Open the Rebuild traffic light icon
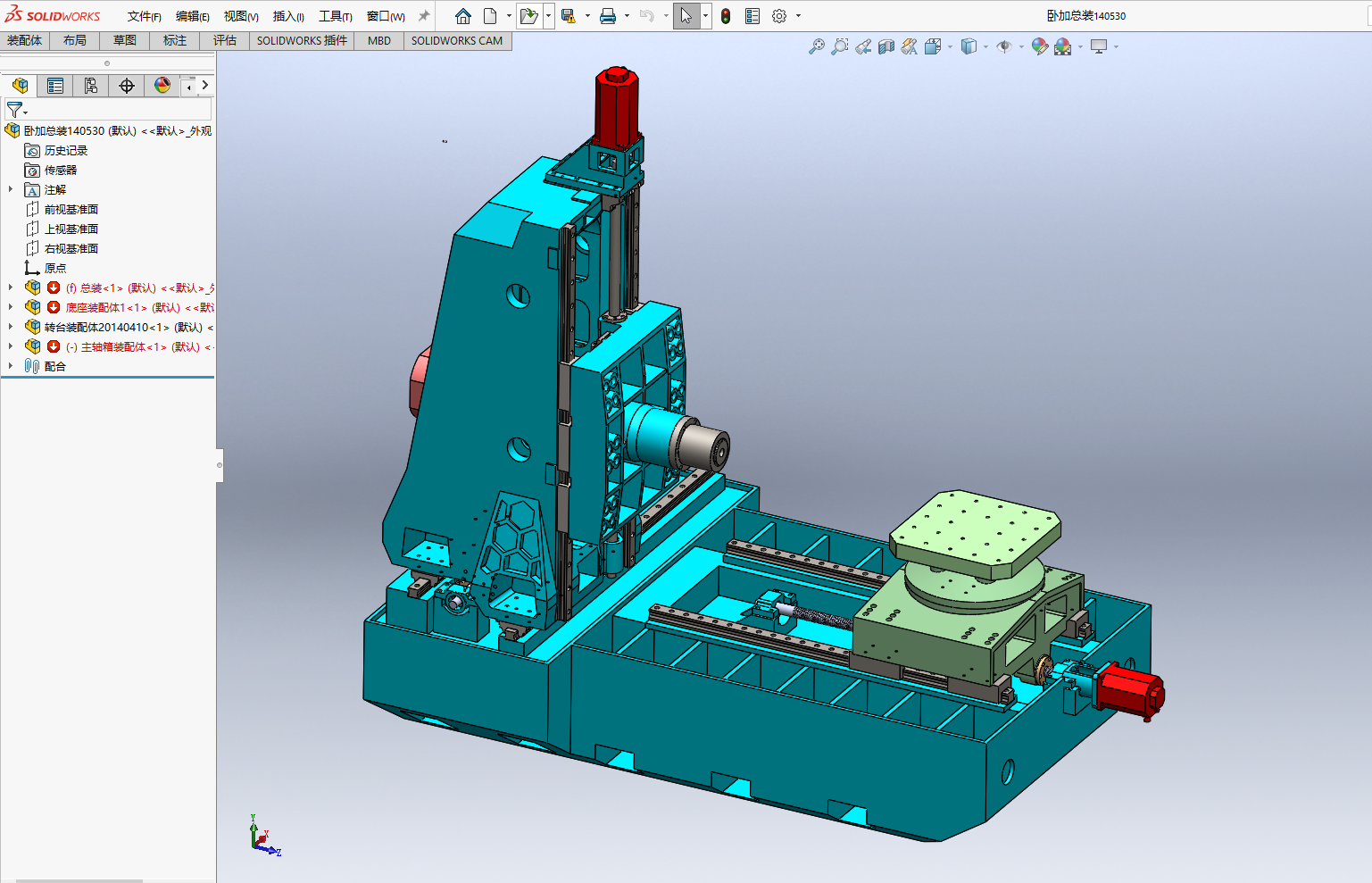1372x883 pixels. [726, 16]
